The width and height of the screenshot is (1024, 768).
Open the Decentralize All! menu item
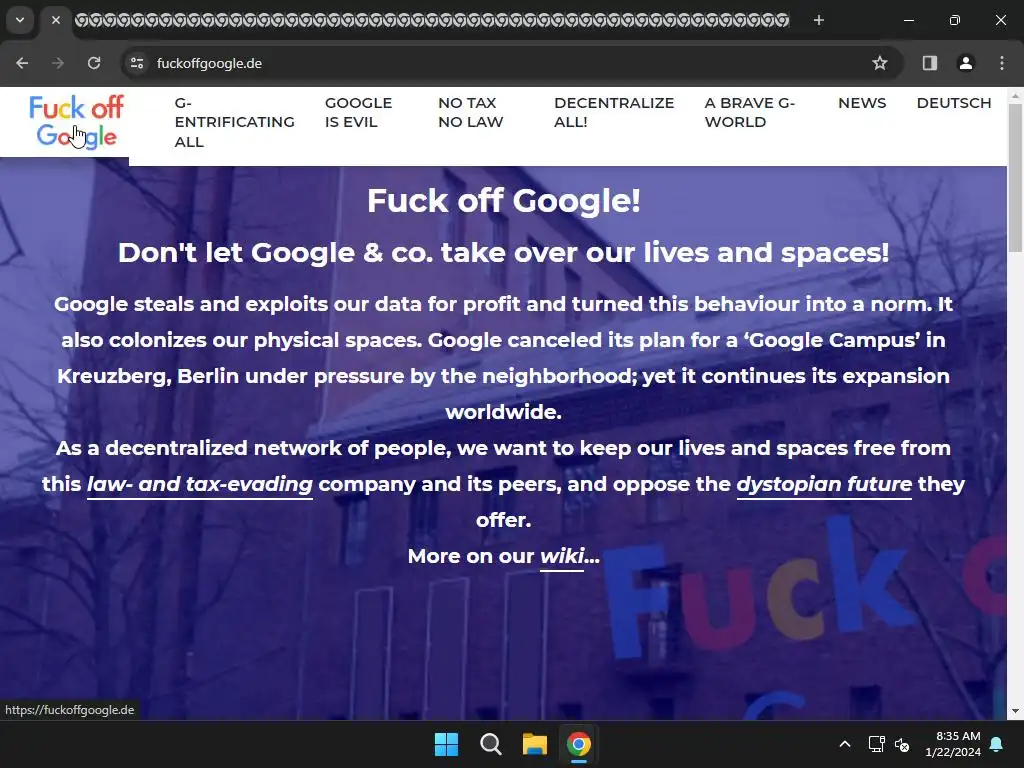pyautogui.click(x=614, y=112)
